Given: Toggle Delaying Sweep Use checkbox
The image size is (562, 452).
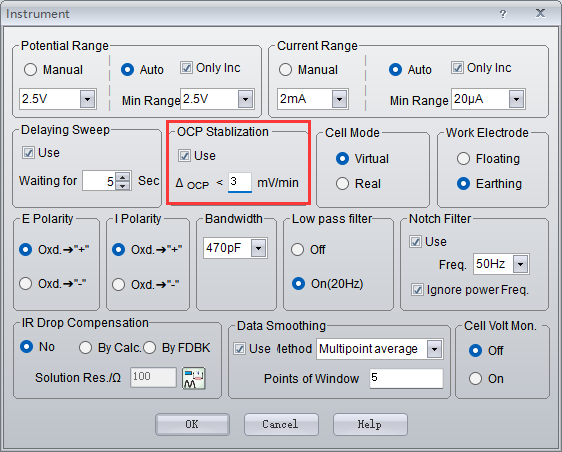Looking at the screenshot, I should 28,152.
